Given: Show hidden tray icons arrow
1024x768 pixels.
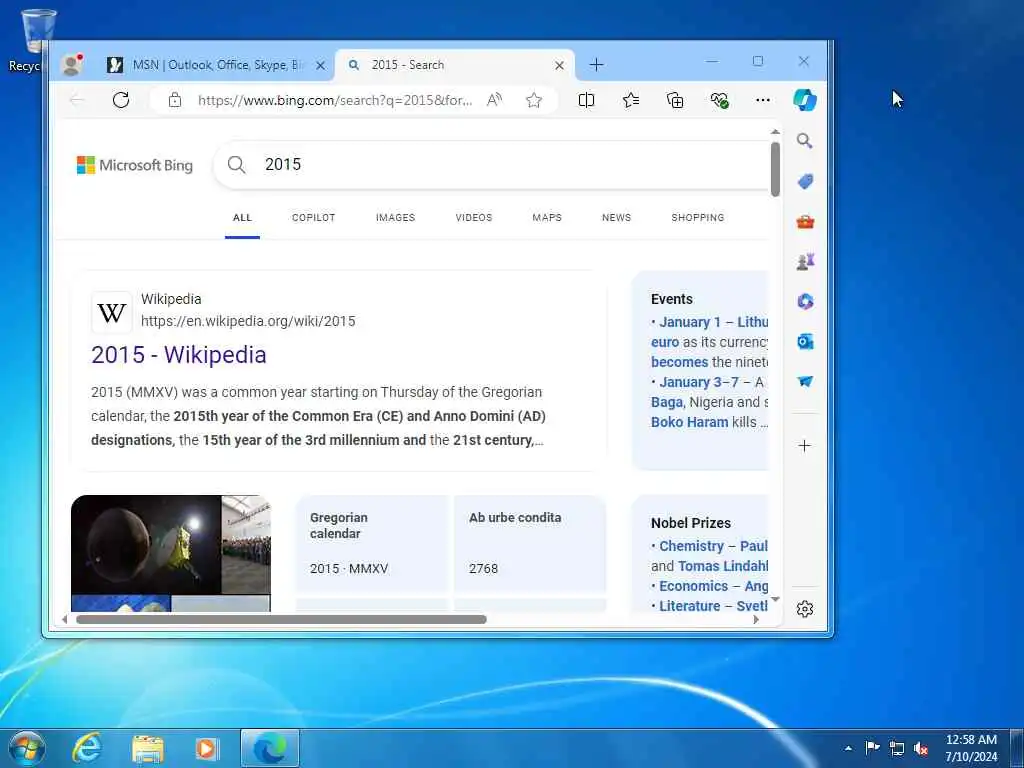Looking at the screenshot, I should (x=848, y=748).
